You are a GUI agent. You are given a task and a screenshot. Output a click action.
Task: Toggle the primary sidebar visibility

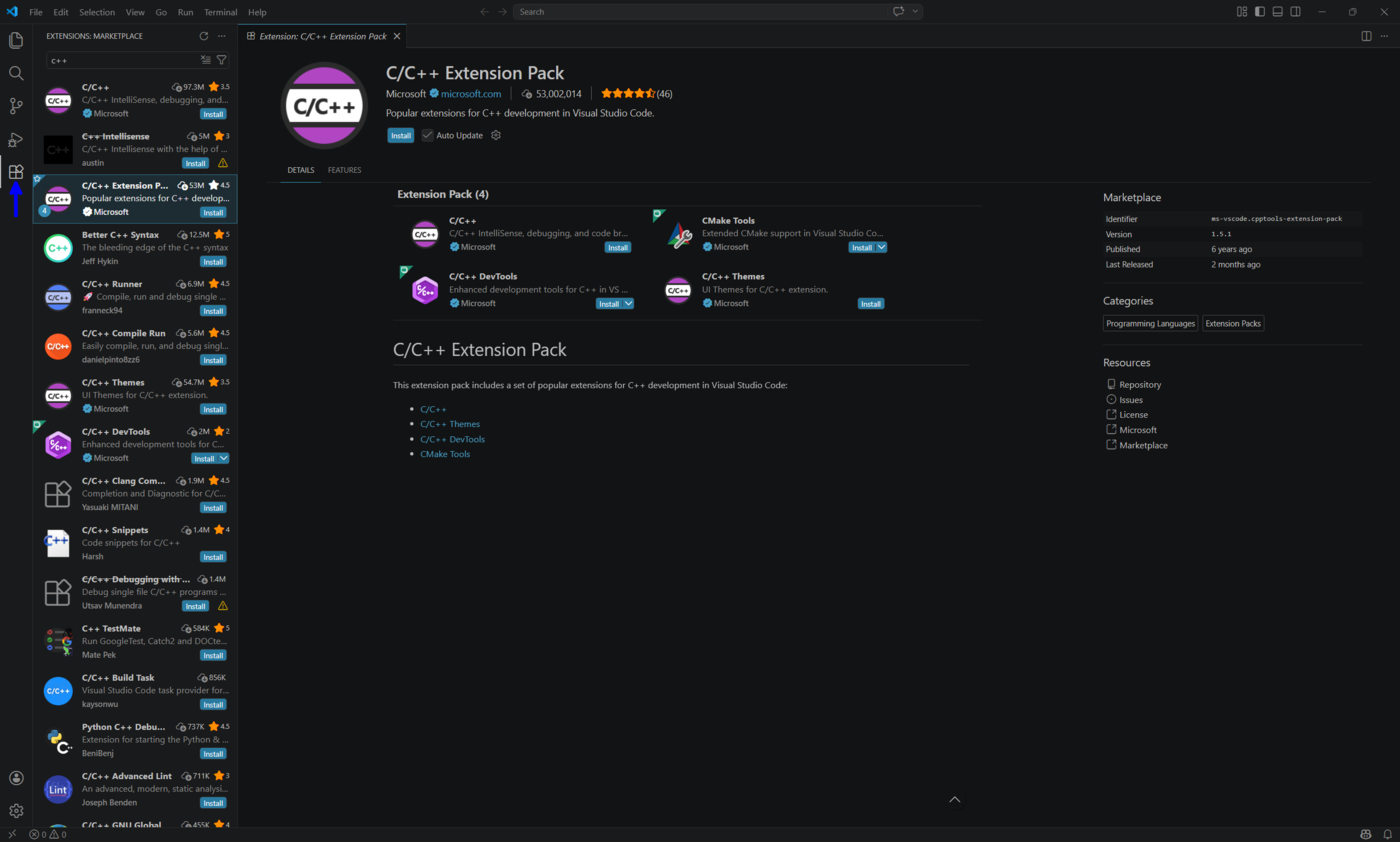pos(1259,11)
